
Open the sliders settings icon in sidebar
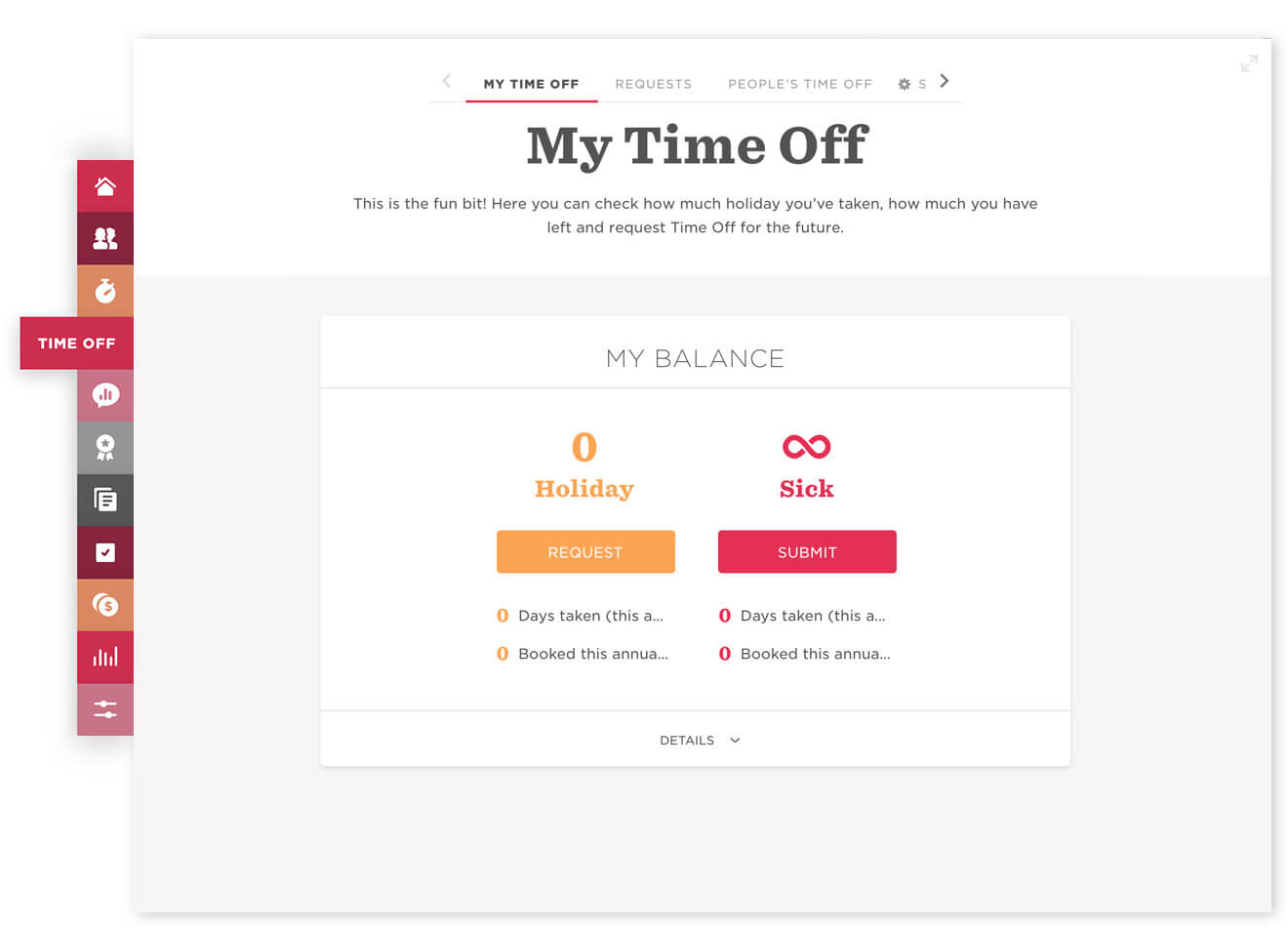point(105,709)
